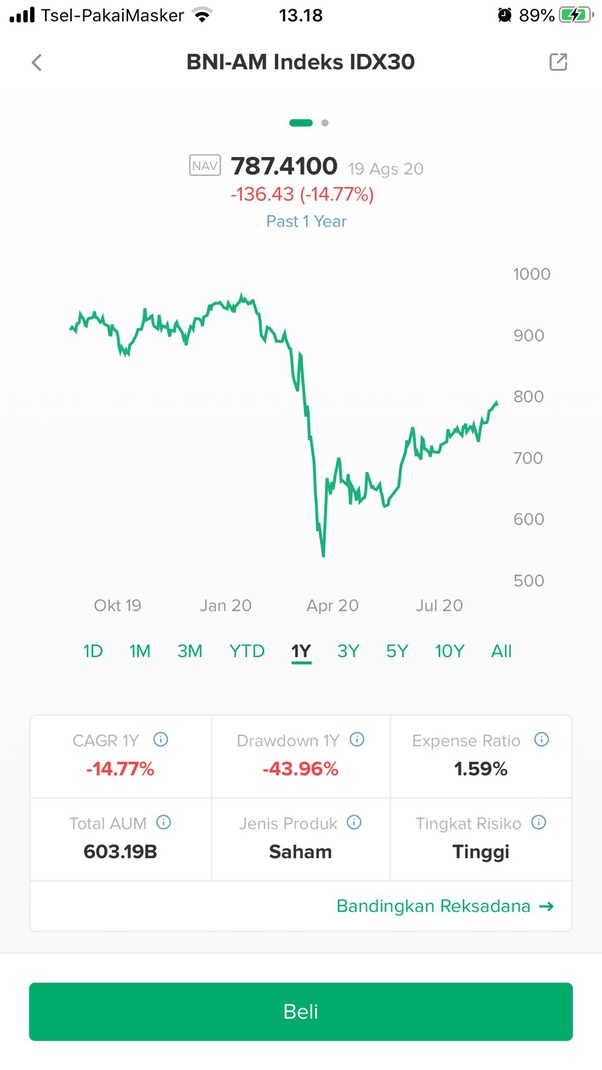The width and height of the screenshot is (602, 1070).
Task: Open the Drawdown 1Y info tooltip
Action: click(357, 739)
